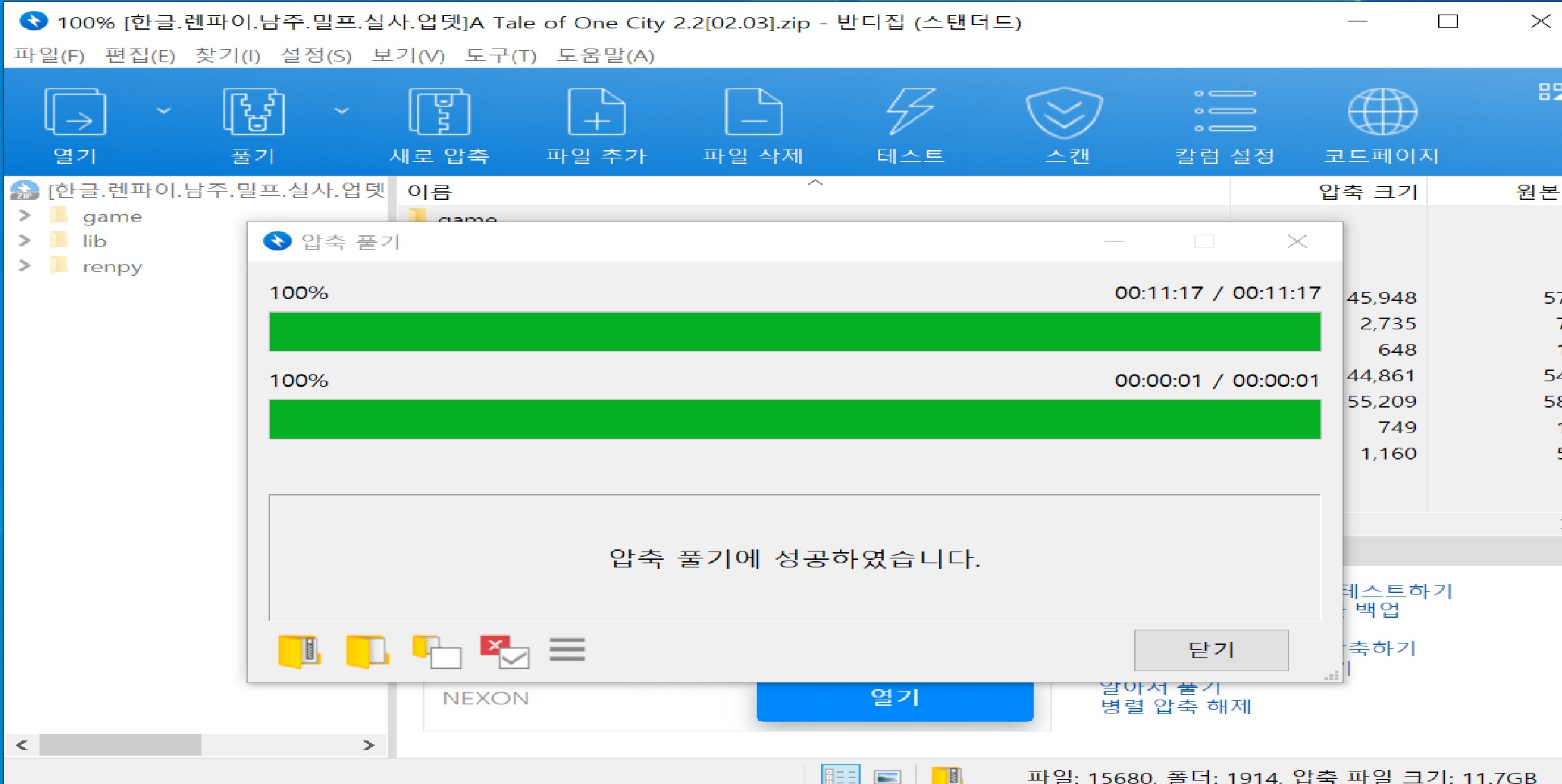The image size is (1562, 784).
Task: Click the Test (테스트) lightning icon
Action: click(910, 112)
